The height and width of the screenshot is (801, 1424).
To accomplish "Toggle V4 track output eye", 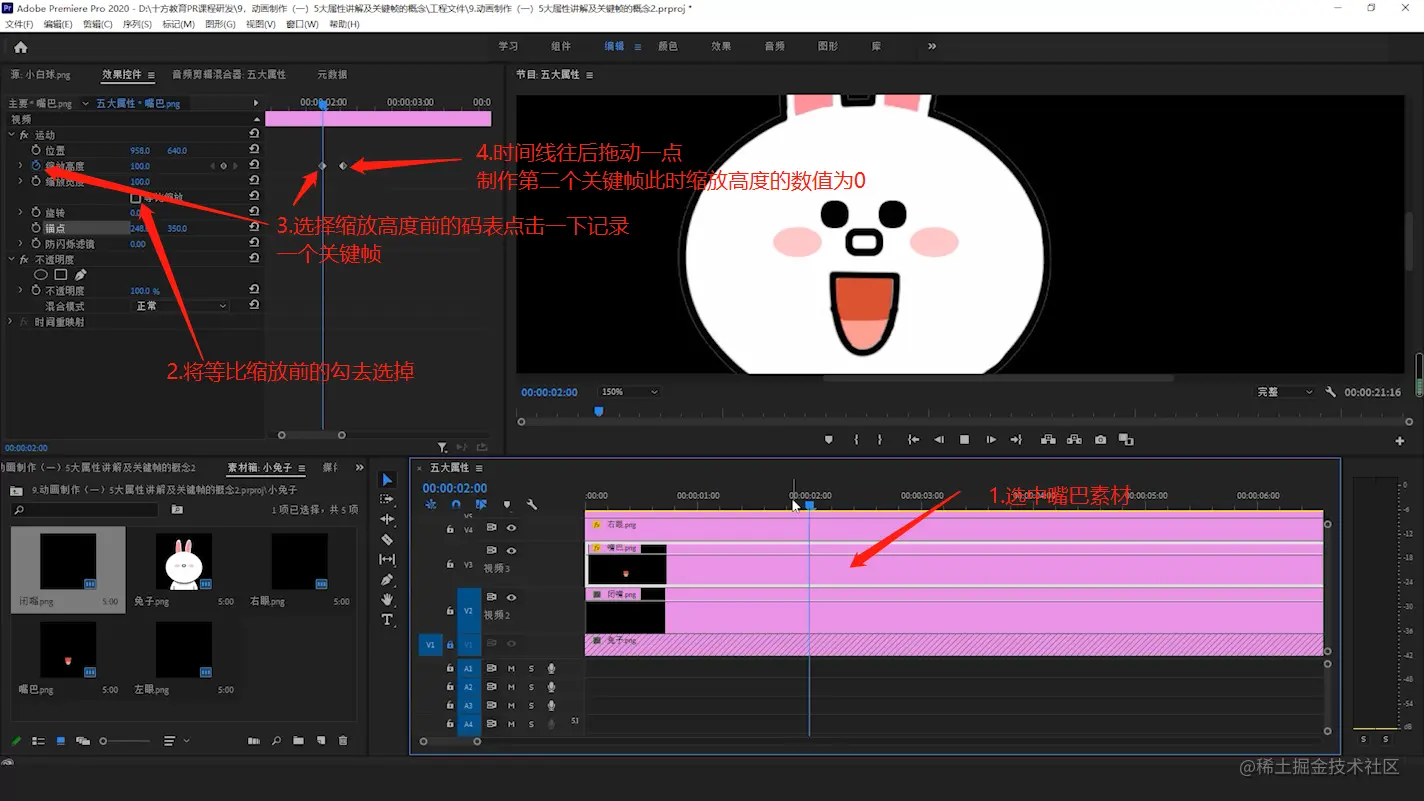I will (511, 528).
